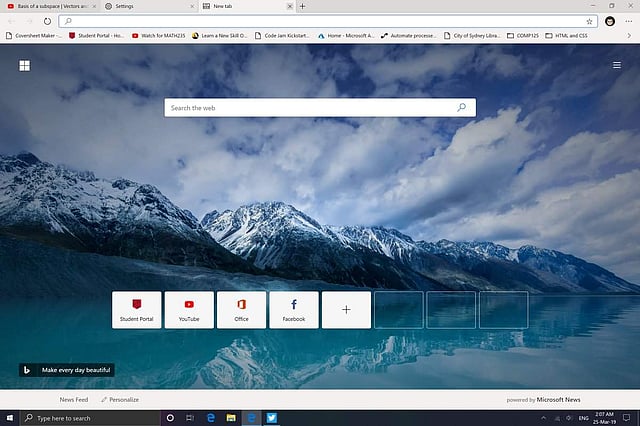Open the Student Portal quick link tile

coord(137,310)
